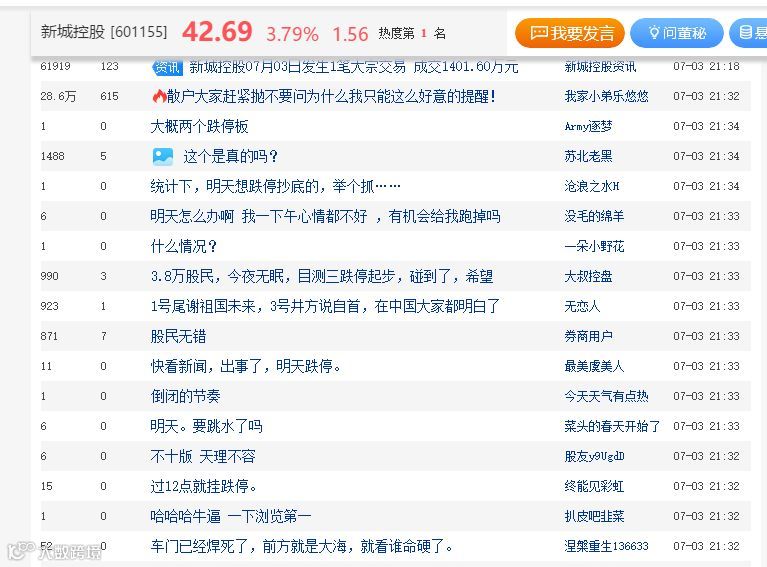Image resolution: width=767 pixels, height=567 pixels.
Task: Click the speech bubble icon in 我要发言
Action: click(539, 33)
